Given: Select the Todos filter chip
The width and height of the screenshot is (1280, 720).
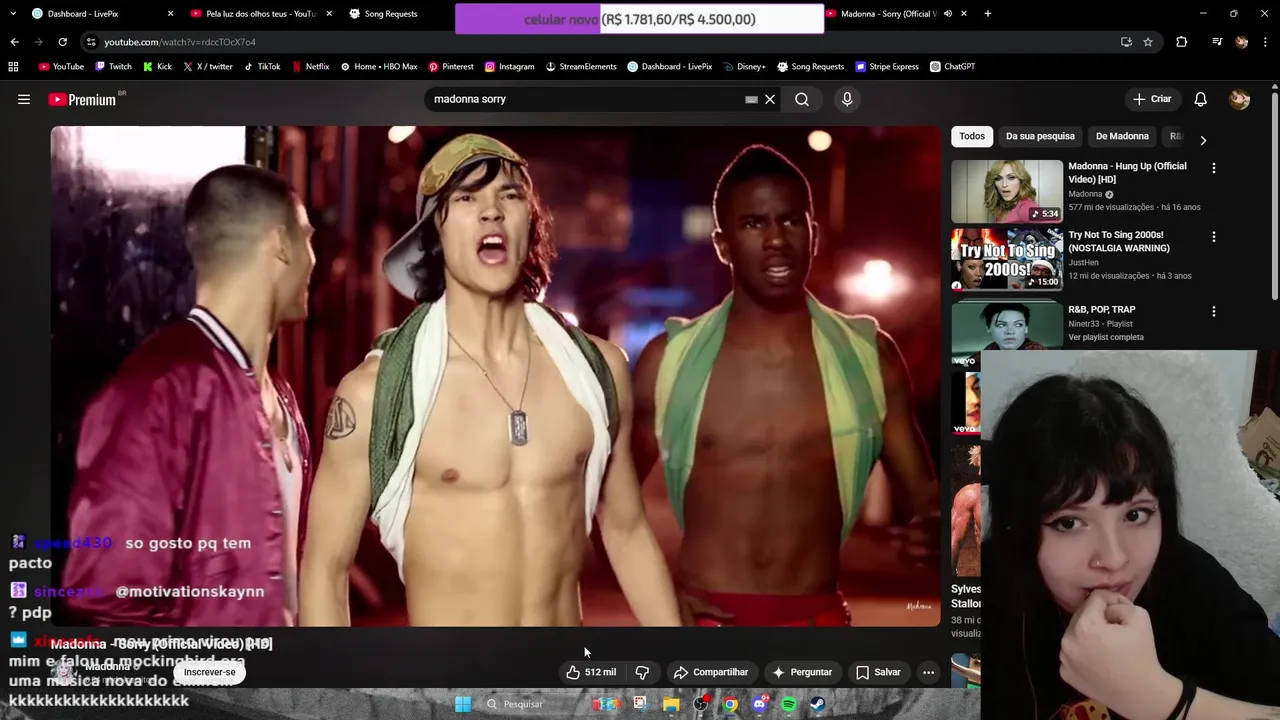Looking at the screenshot, I should [972, 136].
